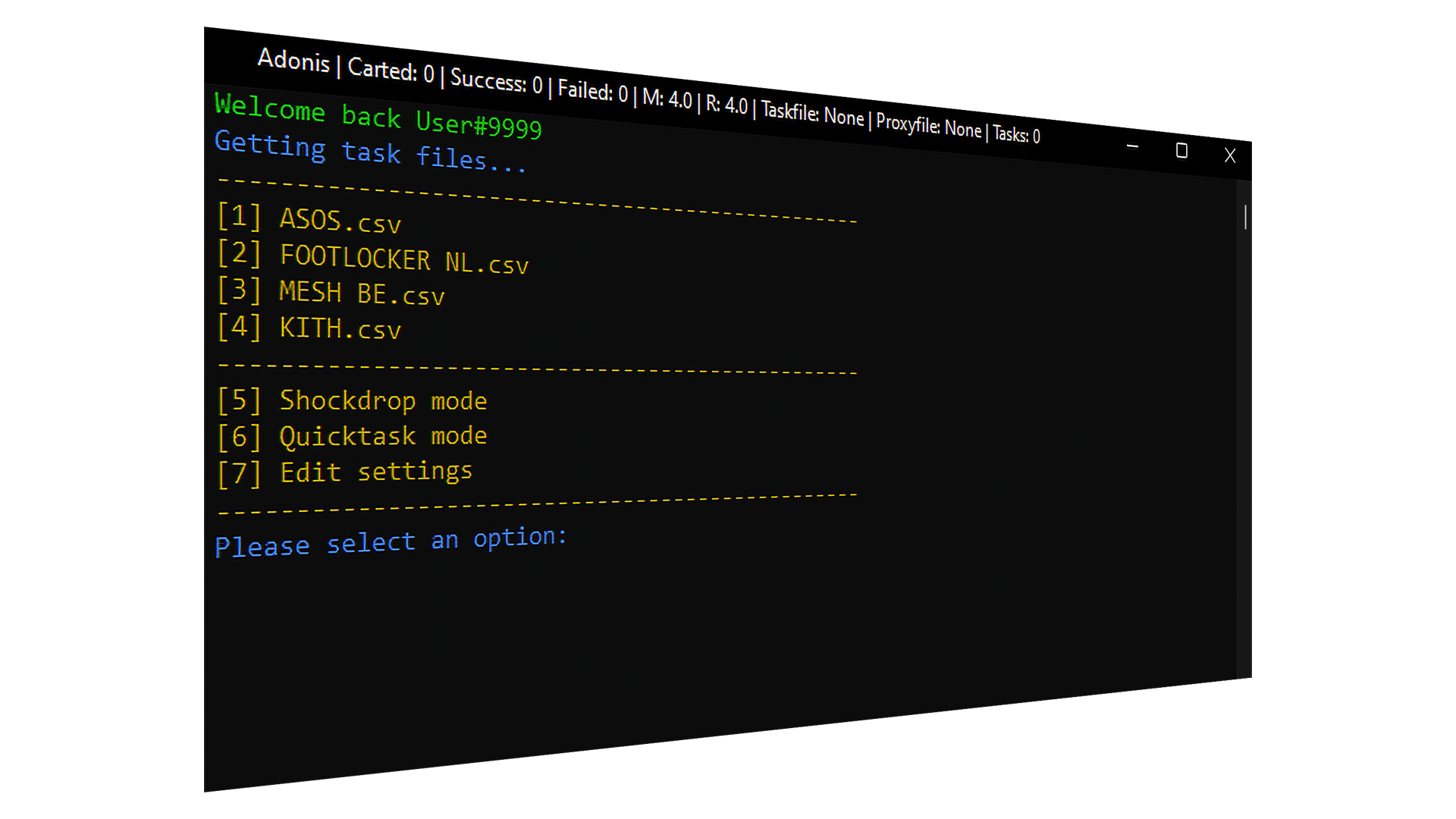Close the Adonis console window
1456x819 pixels.
coord(1230,155)
